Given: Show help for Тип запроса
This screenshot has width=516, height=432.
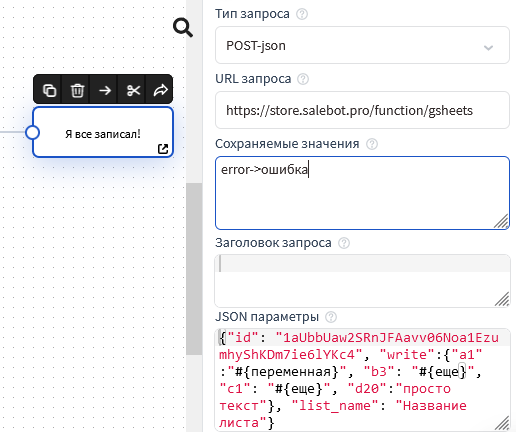Looking at the screenshot, I should point(302,14).
